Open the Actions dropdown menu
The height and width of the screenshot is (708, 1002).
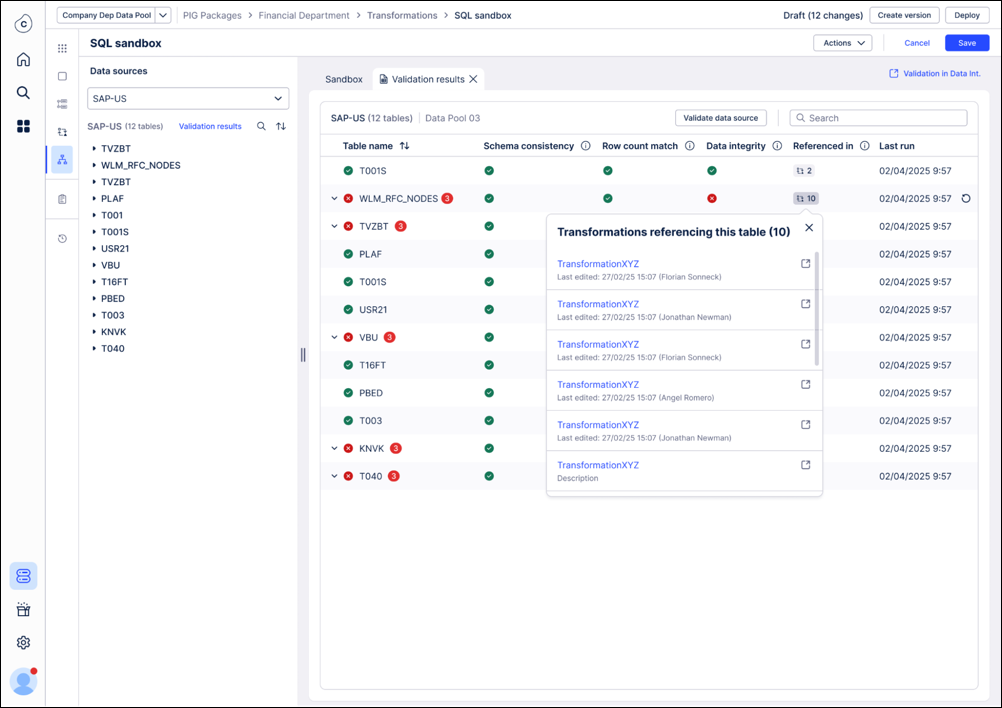pyautogui.click(x=842, y=43)
